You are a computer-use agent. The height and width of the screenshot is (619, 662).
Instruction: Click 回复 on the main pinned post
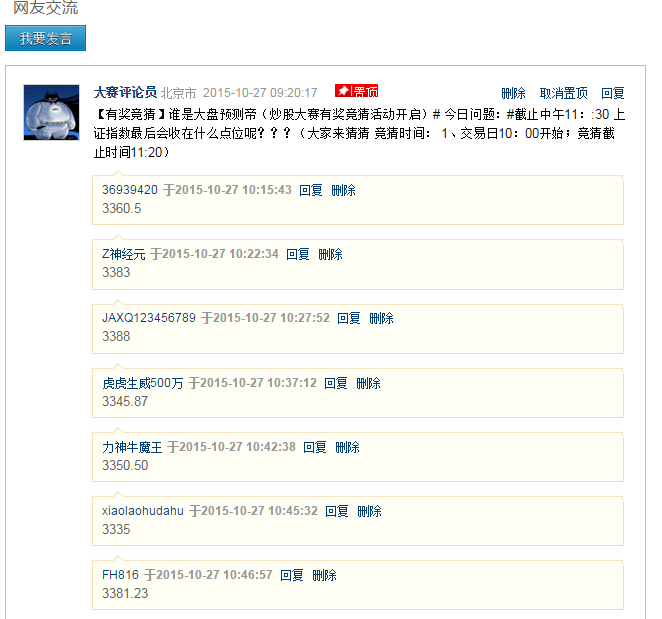[x=613, y=93]
